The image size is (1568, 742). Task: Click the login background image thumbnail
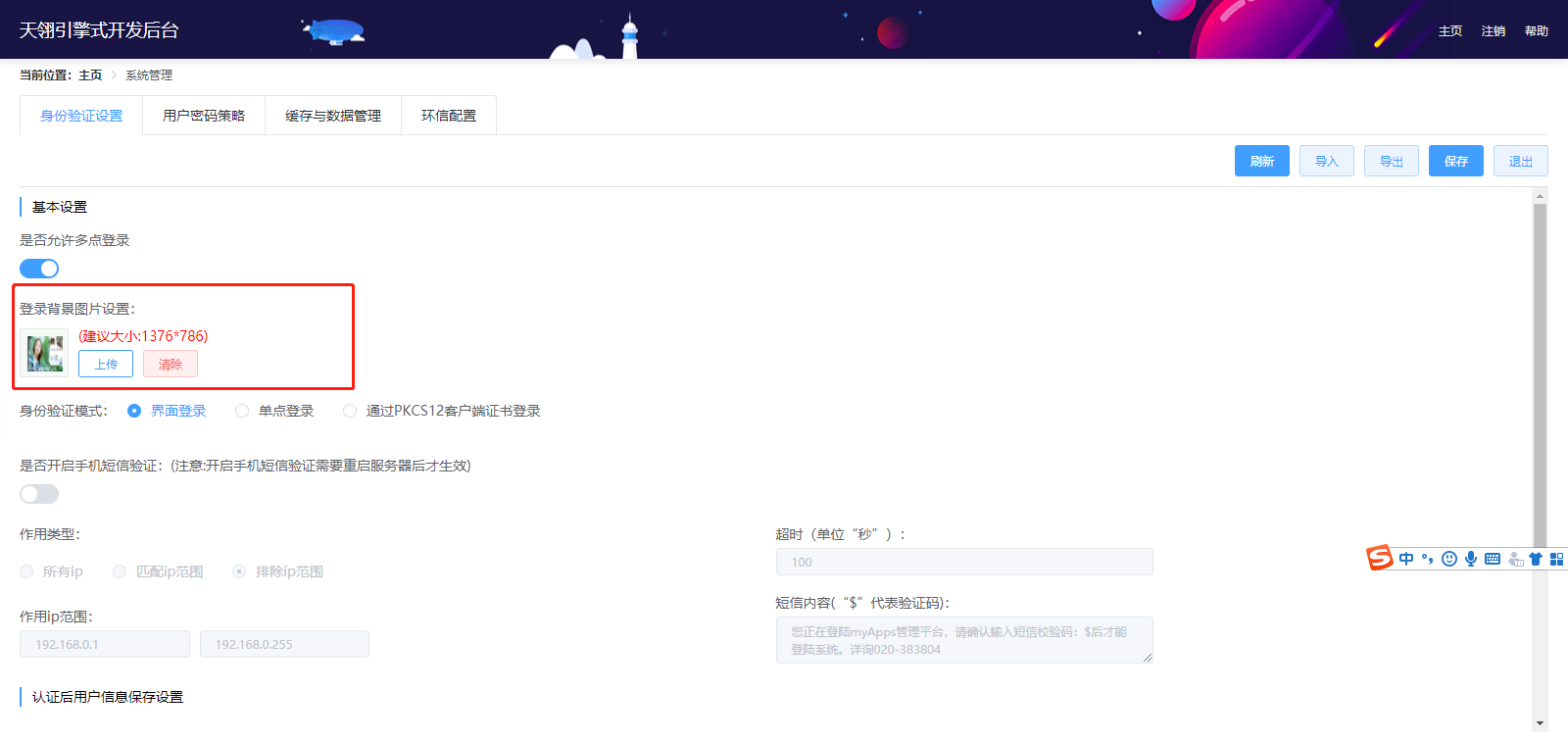tap(45, 354)
